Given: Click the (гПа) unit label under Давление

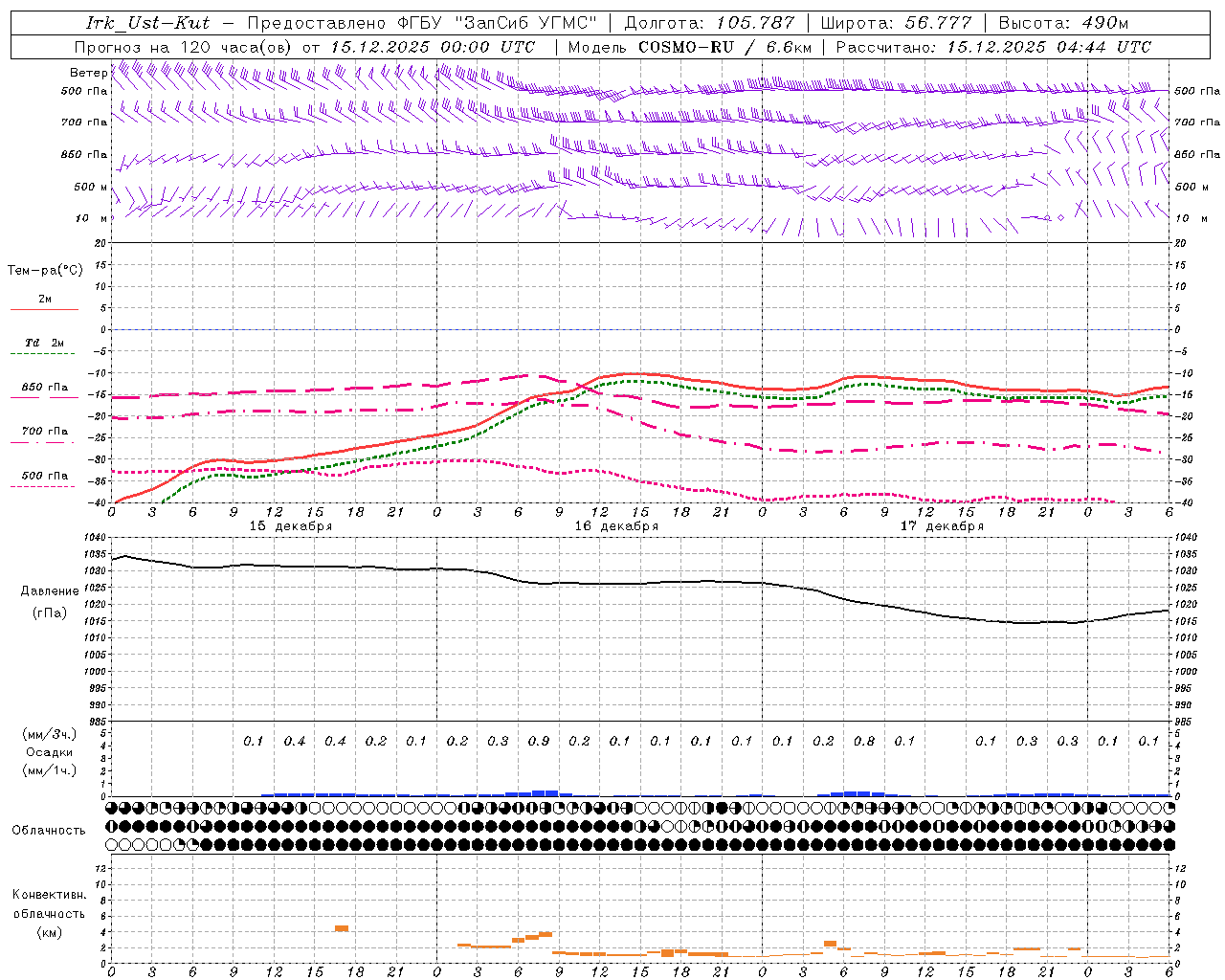Looking at the screenshot, I should pyautogui.click(x=50, y=612).
